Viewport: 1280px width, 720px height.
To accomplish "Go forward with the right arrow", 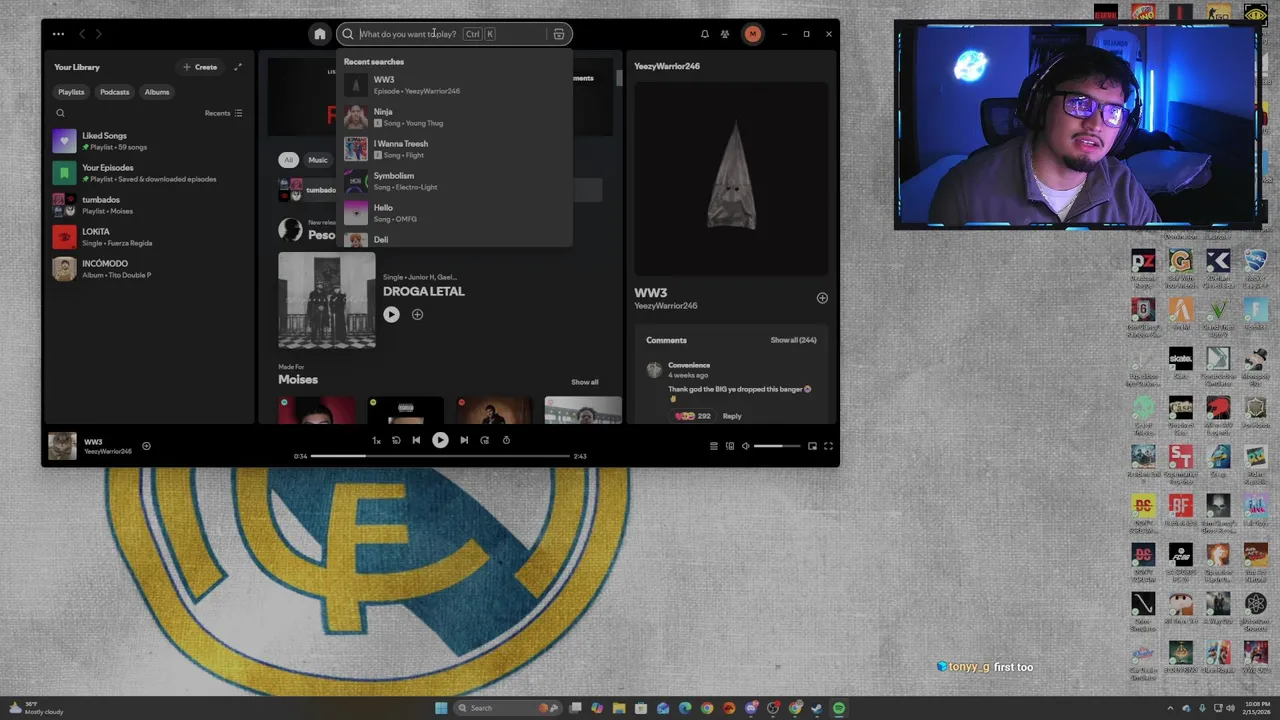I will tap(98, 34).
